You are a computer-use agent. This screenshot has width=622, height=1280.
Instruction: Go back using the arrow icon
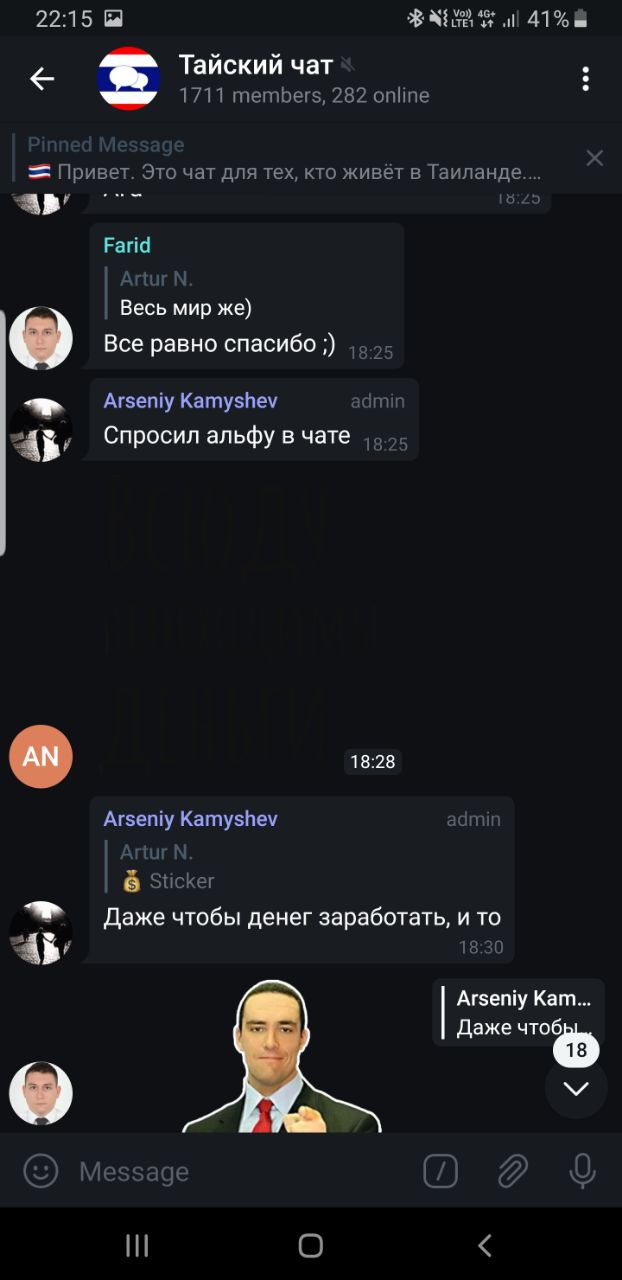[41, 79]
